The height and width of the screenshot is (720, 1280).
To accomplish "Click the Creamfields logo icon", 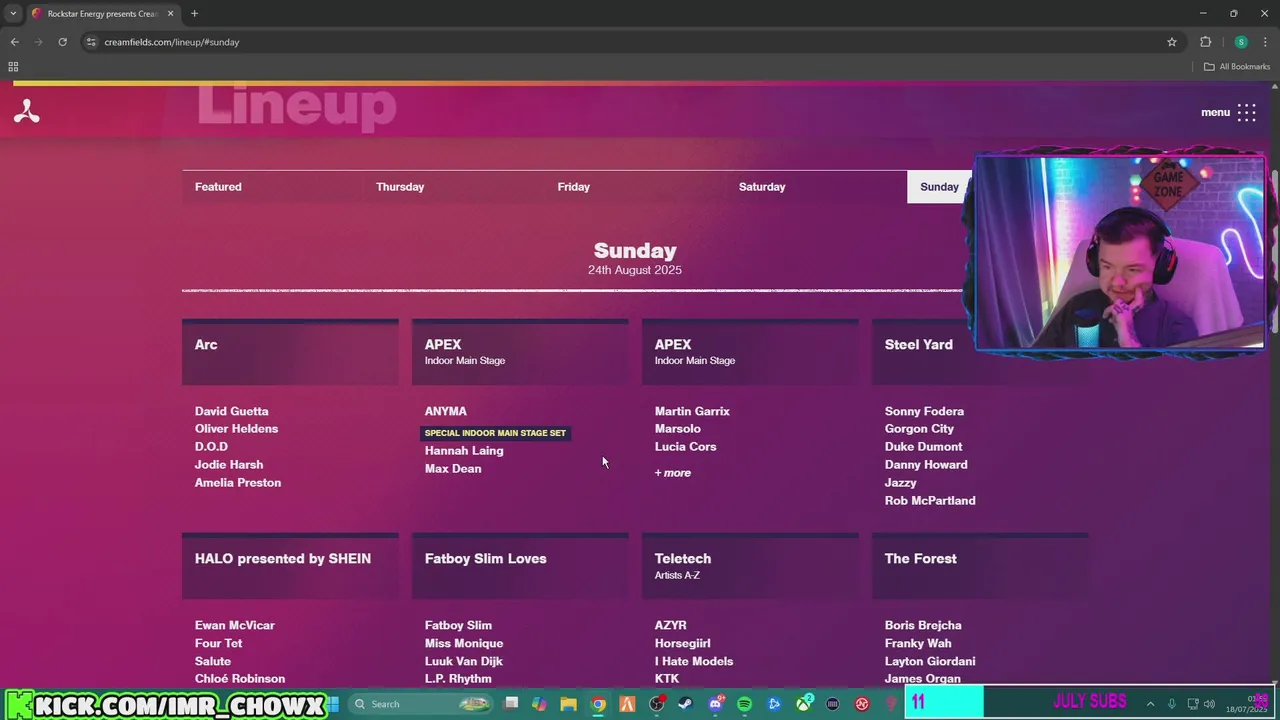I will 27,111.
